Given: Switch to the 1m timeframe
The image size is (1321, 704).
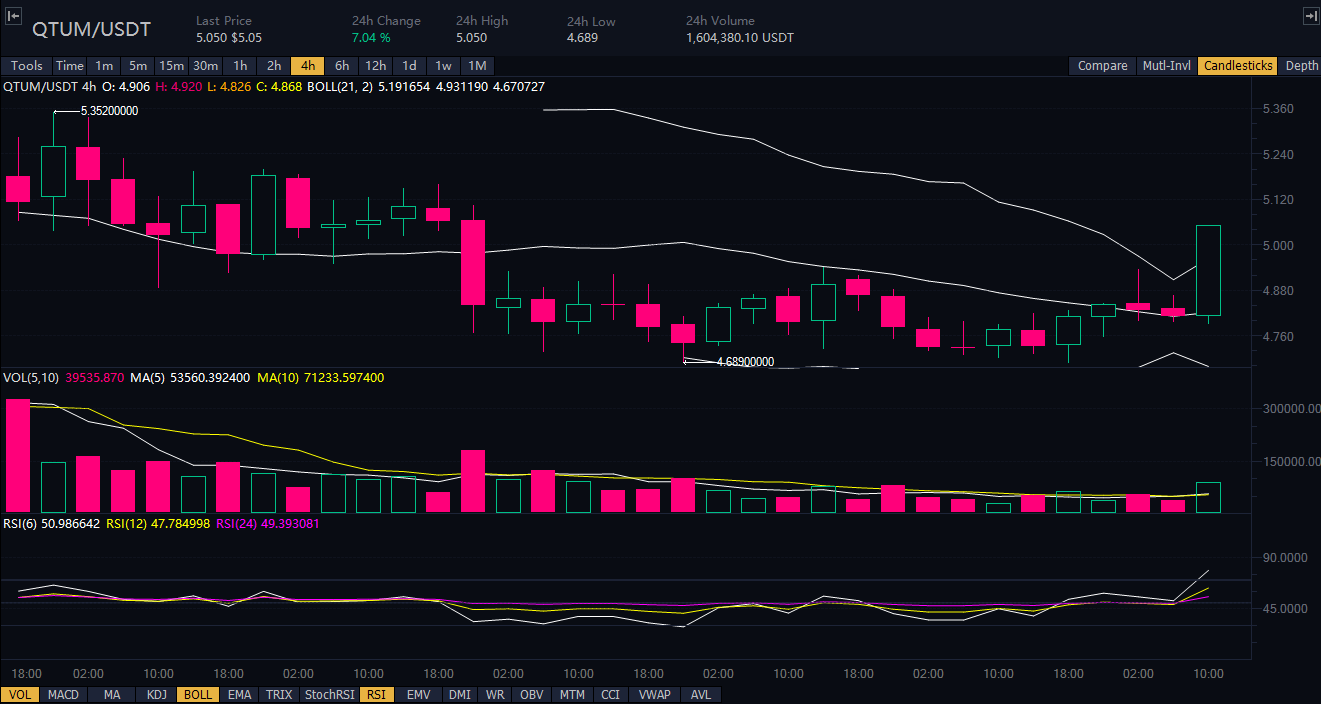Looking at the screenshot, I should tap(104, 66).
